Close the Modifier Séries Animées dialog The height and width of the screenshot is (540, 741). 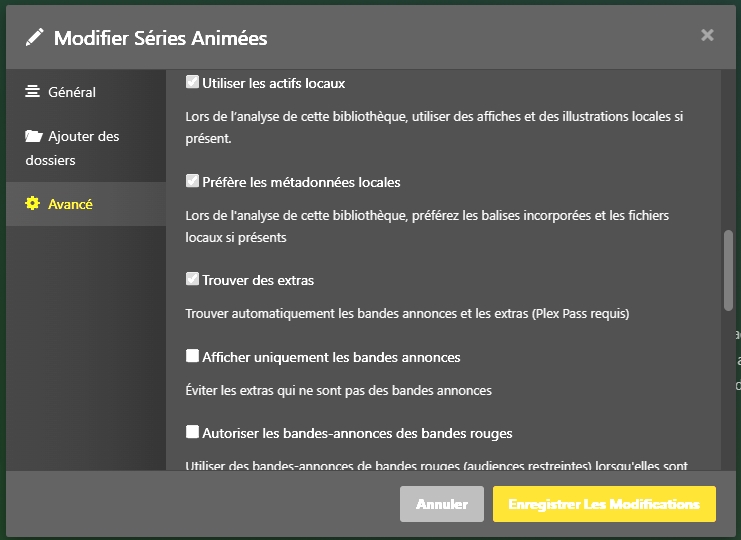pyautogui.click(x=707, y=35)
